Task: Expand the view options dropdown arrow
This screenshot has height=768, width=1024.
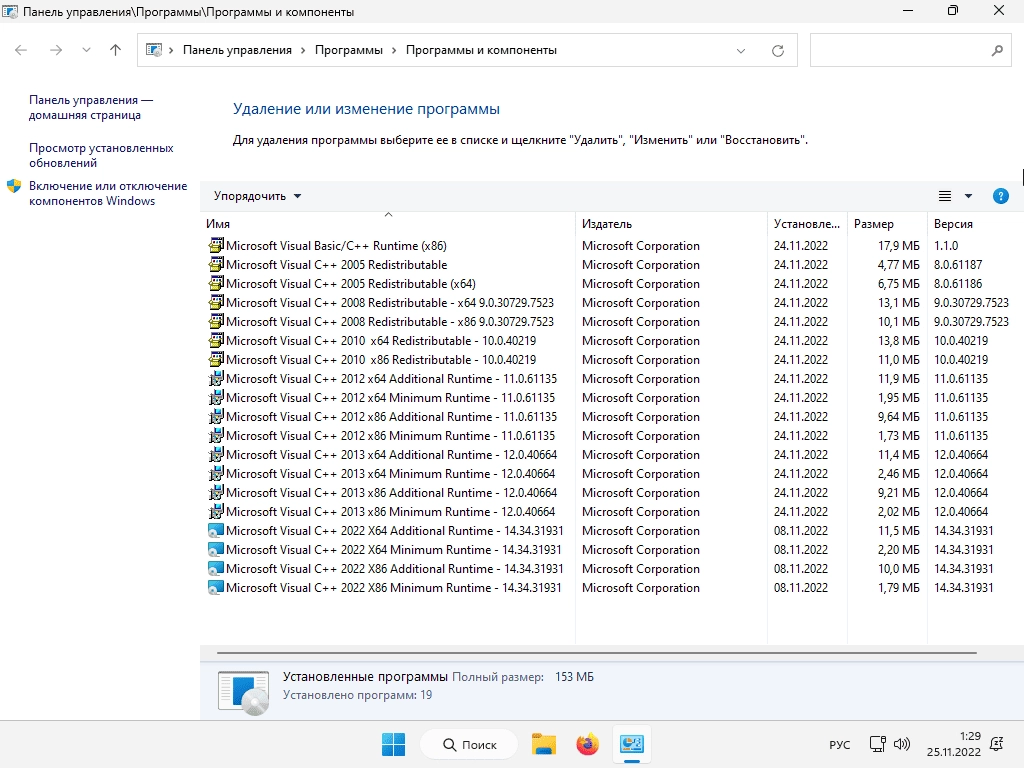Action: [x=968, y=196]
